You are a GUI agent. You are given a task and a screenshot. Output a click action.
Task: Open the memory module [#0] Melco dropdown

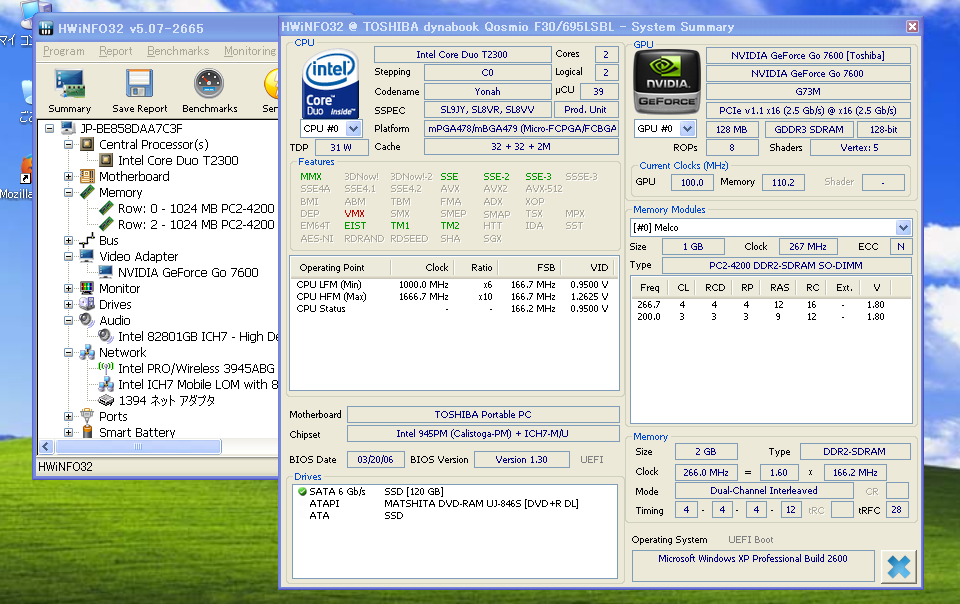(x=903, y=228)
